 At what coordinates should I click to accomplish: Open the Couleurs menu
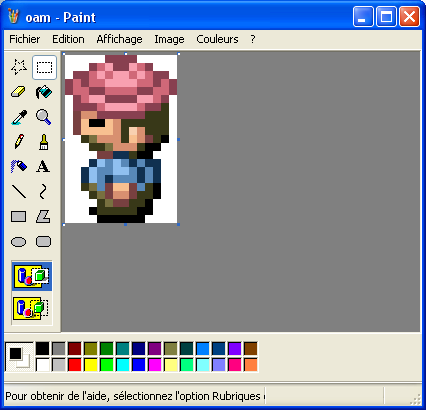[217, 39]
